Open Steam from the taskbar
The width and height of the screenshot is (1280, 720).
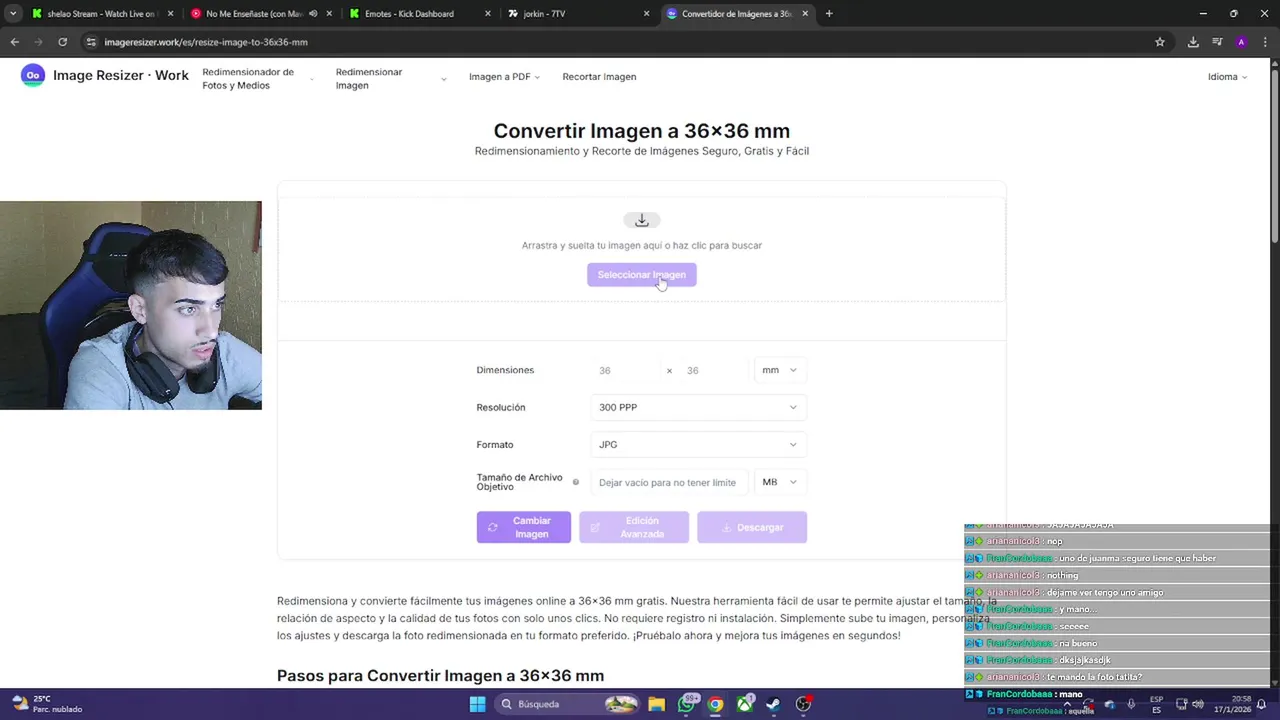coord(774,704)
